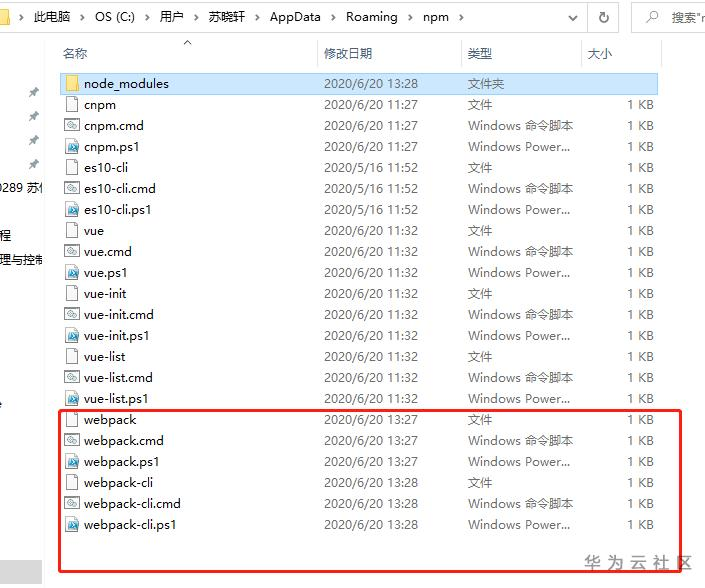
Task: Click the webpack.cmd script icon
Action: [72, 440]
